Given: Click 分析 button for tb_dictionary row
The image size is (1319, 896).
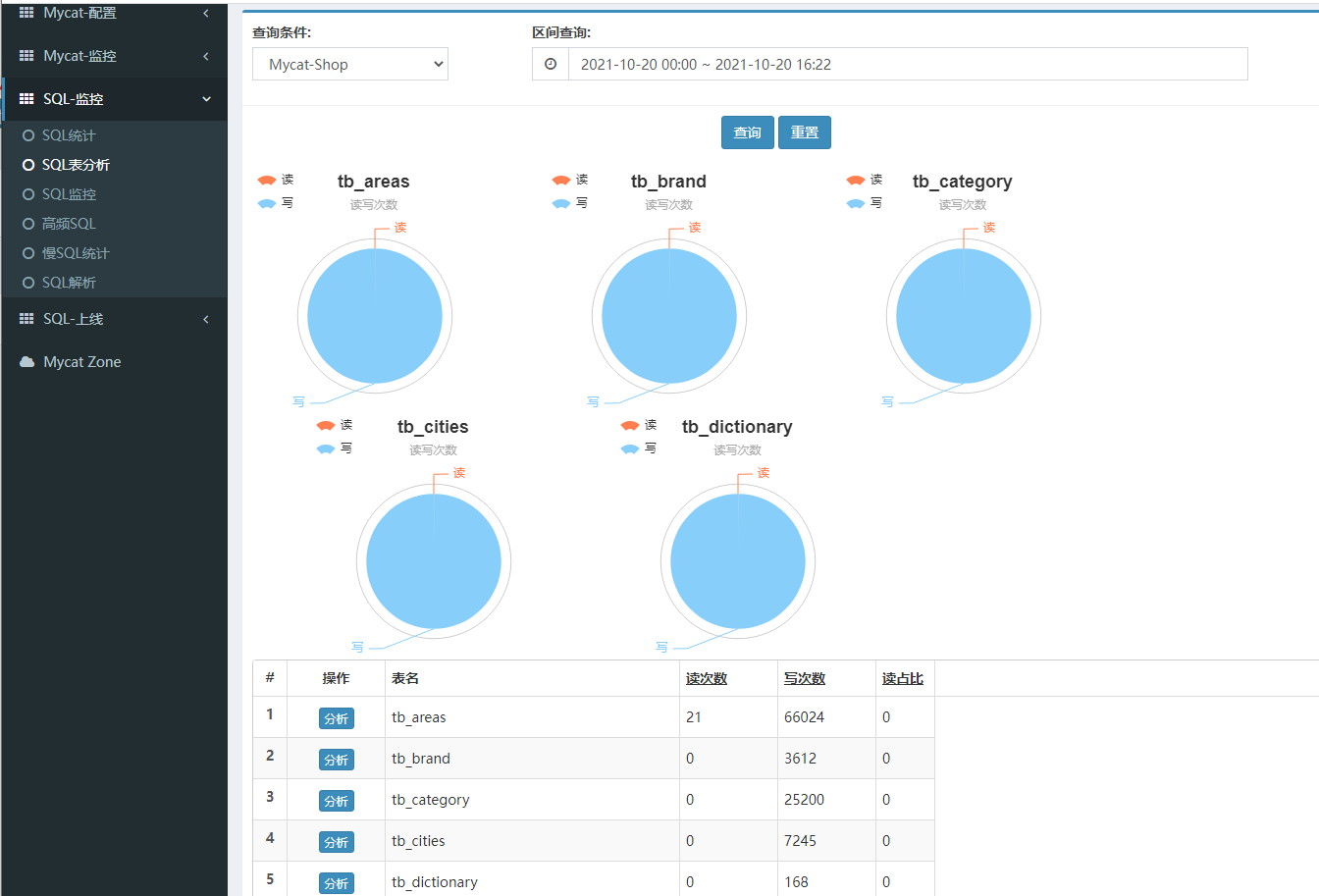Looking at the screenshot, I should (337, 883).
